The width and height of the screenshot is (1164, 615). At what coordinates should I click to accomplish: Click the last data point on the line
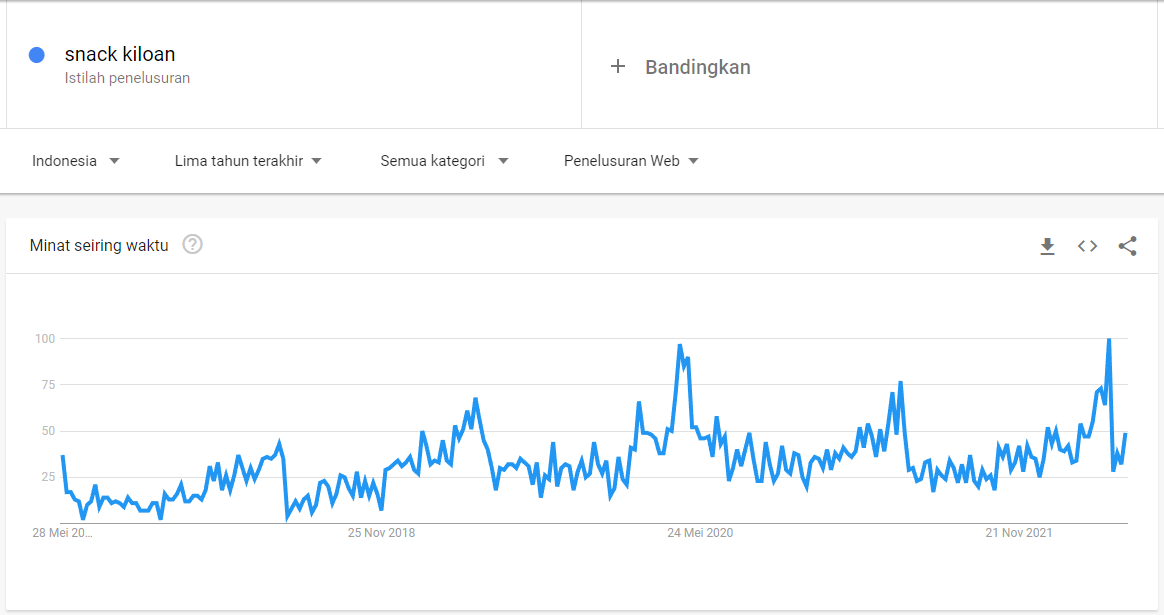tap(1125, 434)
